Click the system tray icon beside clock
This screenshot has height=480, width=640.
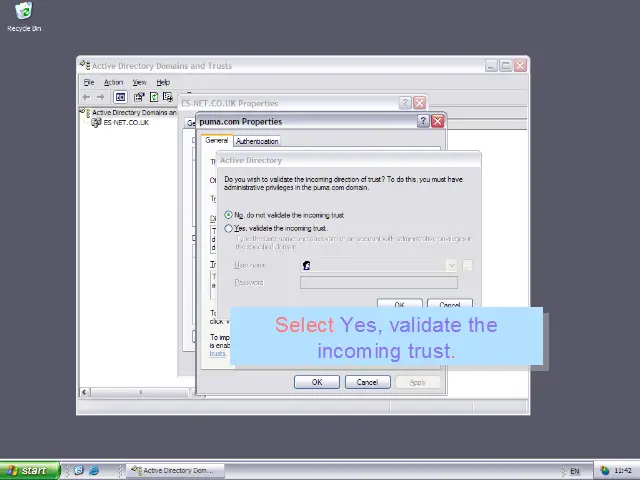tap(605, 471)
